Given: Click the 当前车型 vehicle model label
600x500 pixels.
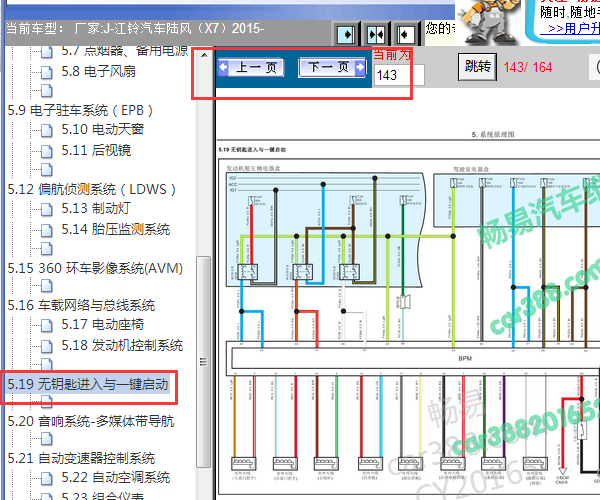Looking at the screenshot, I should [x=35, y=28].
